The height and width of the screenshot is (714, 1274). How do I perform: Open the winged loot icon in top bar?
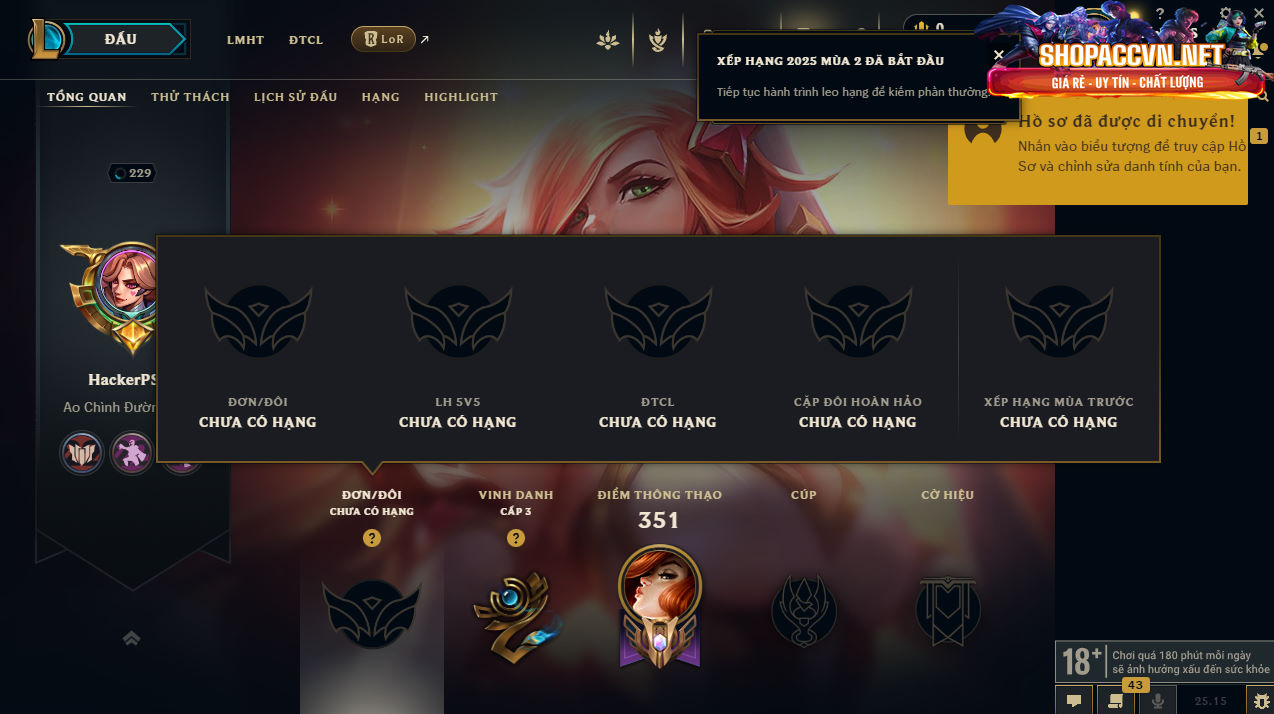click(657, 40)
